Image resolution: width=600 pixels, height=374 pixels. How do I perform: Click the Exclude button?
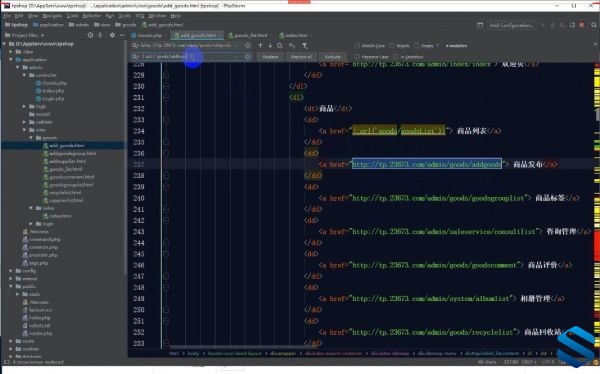(x=333, y=57)
